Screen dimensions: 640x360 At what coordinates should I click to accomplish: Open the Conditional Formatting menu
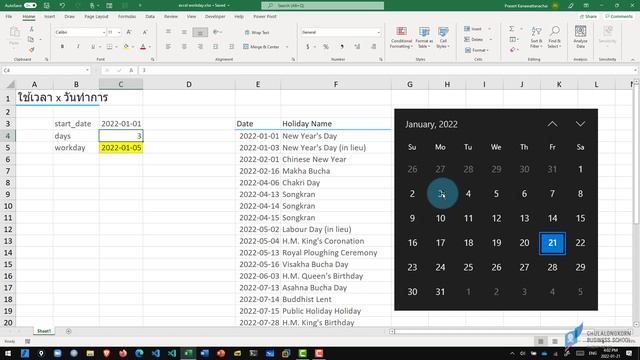click(402, 38)
